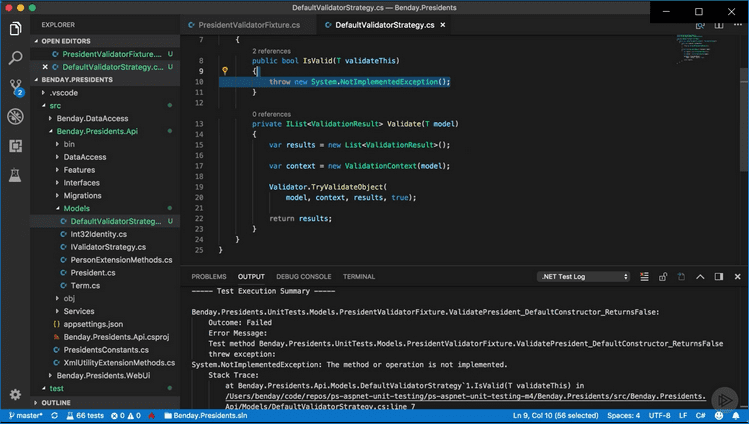Open IValidatorStrategy.cs file

click(x=105, y=247)
